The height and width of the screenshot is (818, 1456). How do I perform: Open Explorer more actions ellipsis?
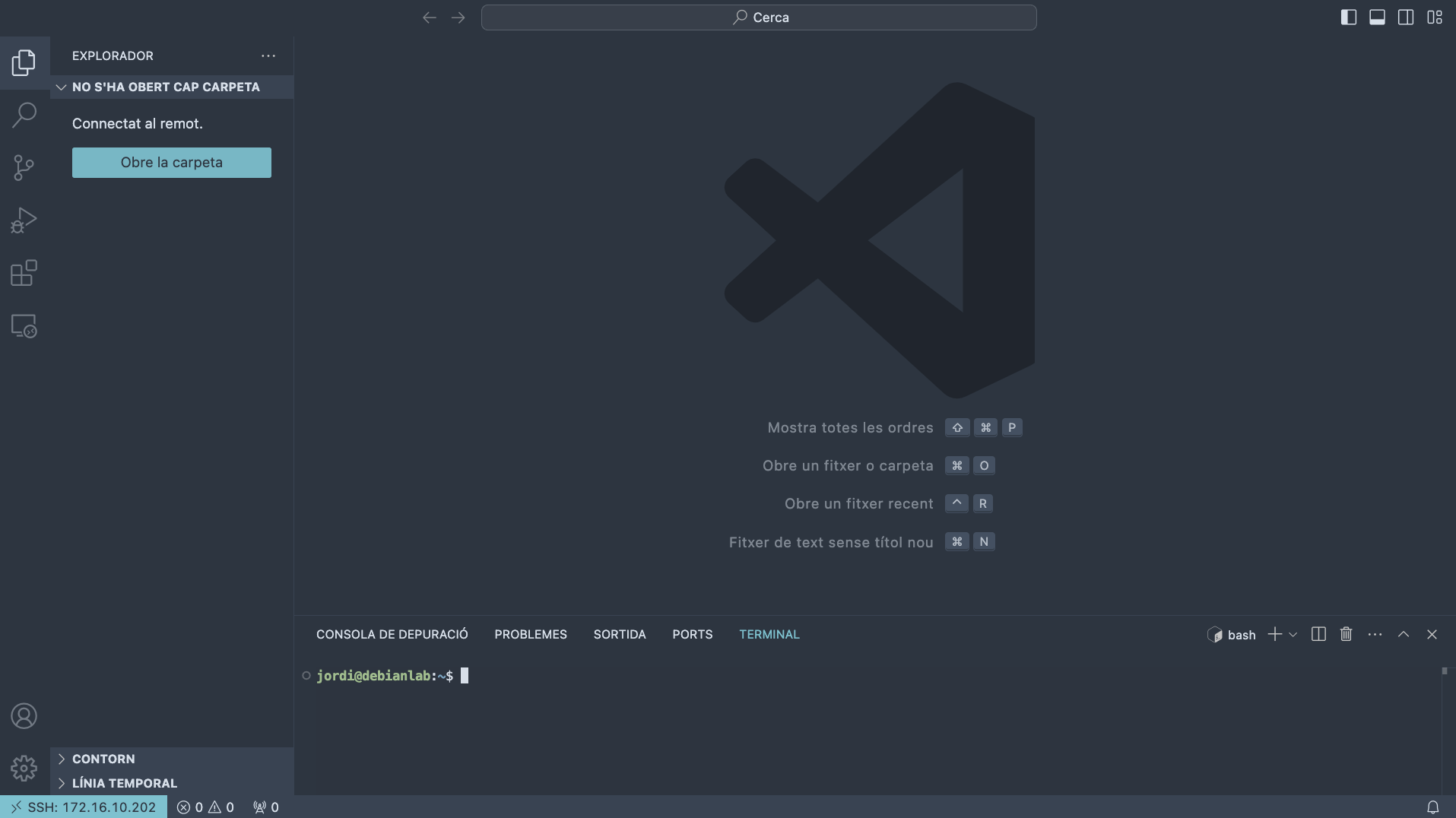point(268,56)
